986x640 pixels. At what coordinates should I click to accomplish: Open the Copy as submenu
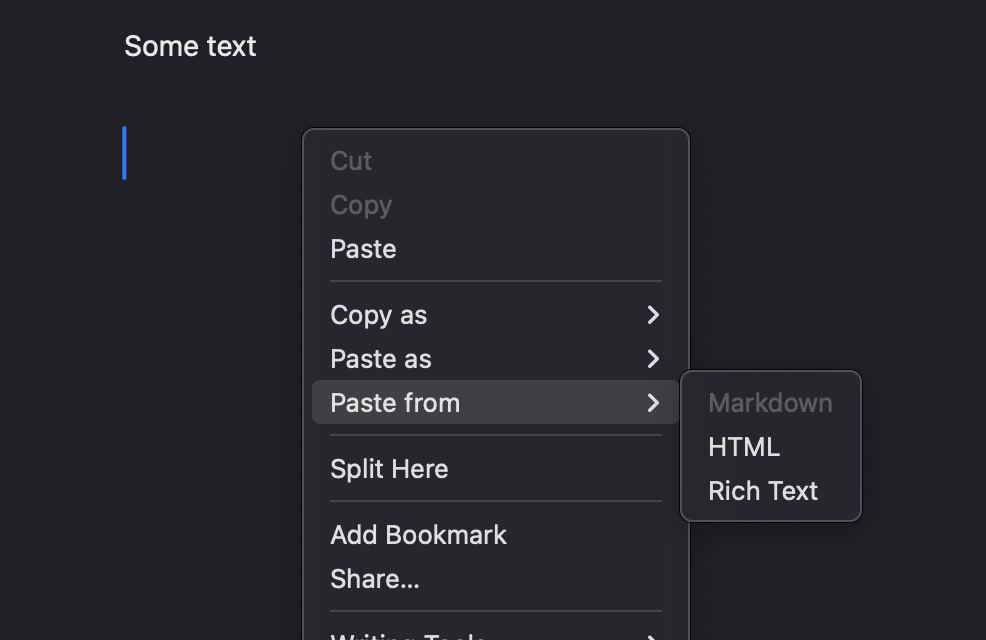(379, 315)
